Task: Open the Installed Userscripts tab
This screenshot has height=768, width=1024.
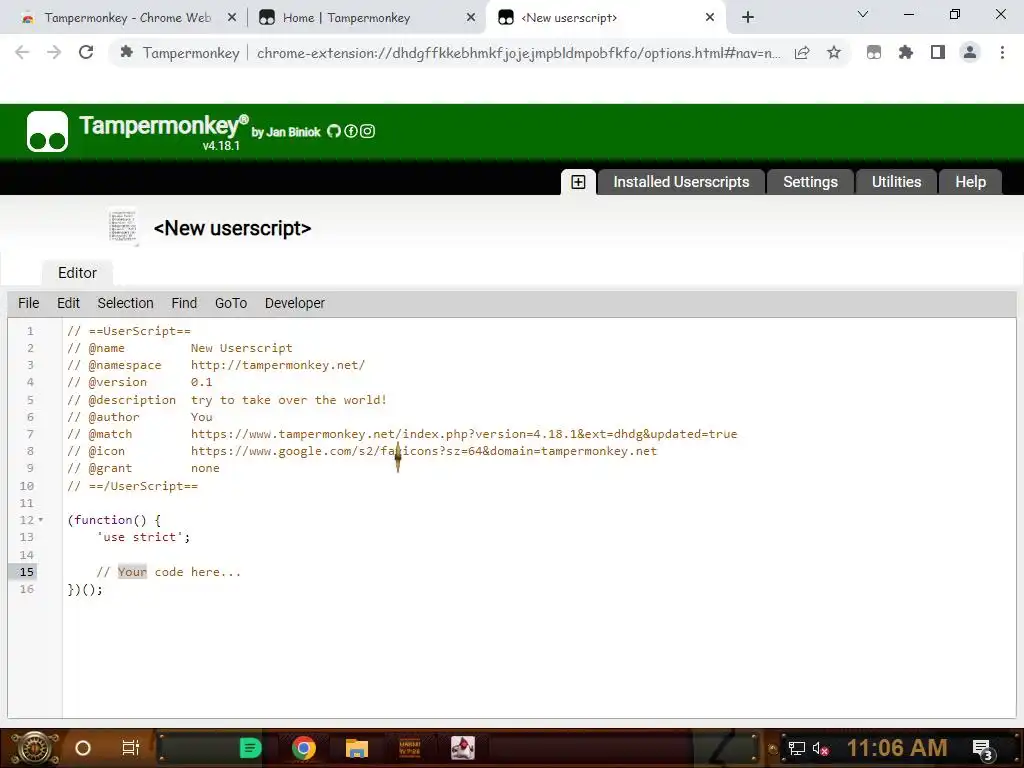Action: click(680, 182)
